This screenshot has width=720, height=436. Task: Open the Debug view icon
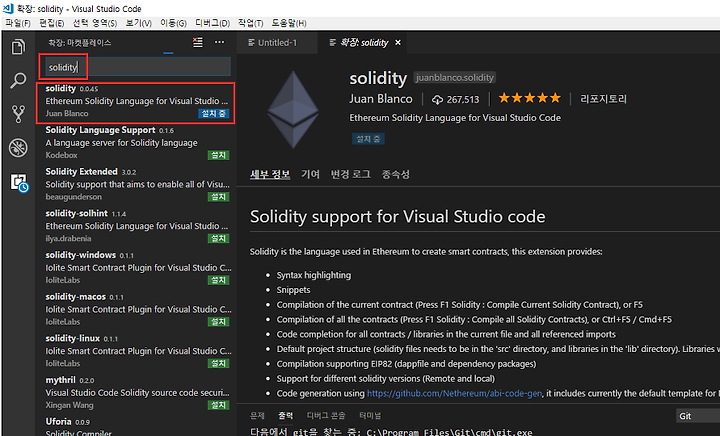[x=18, y=148]
